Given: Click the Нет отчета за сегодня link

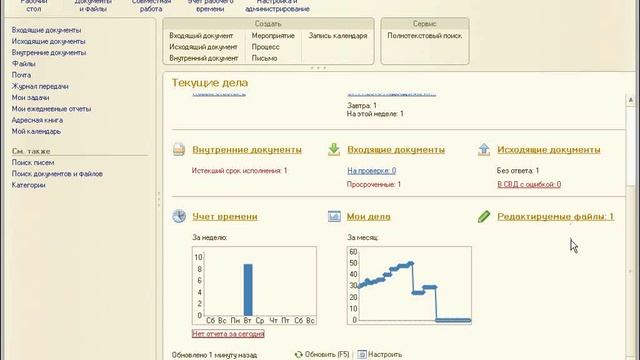Looking at the screenshot, I should click(228, 334).
